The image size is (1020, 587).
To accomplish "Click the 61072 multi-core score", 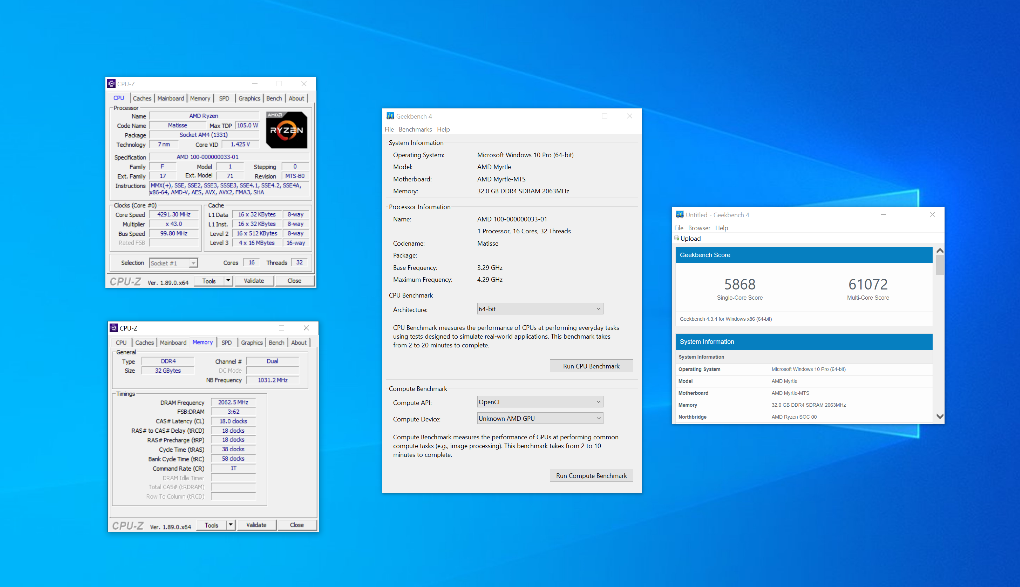I will (868, 284).
